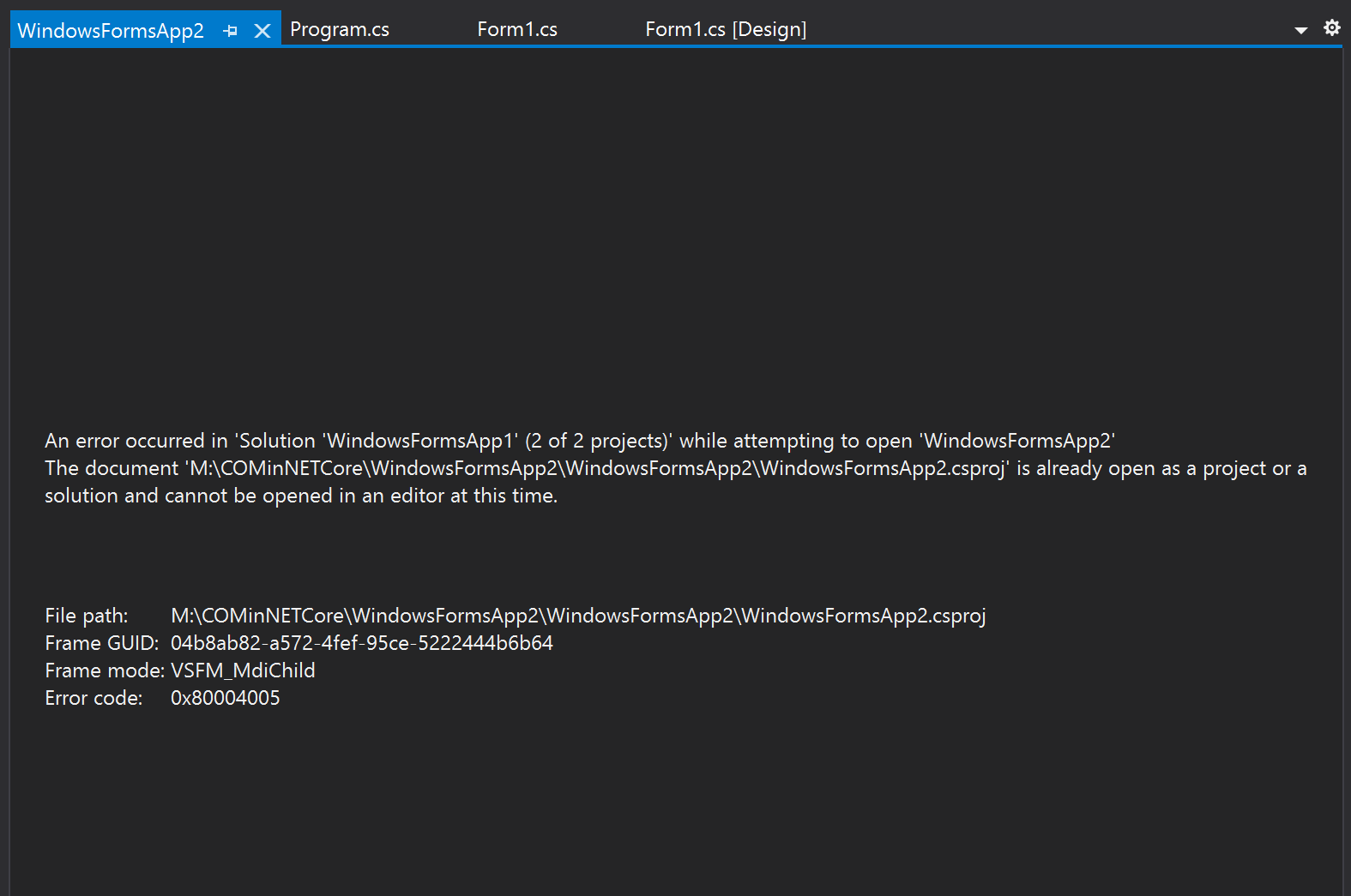The height and width of the screenshot is (896, 1351).
Task: Click the 'Frame mode:' label
Action: tap(105, 670)
